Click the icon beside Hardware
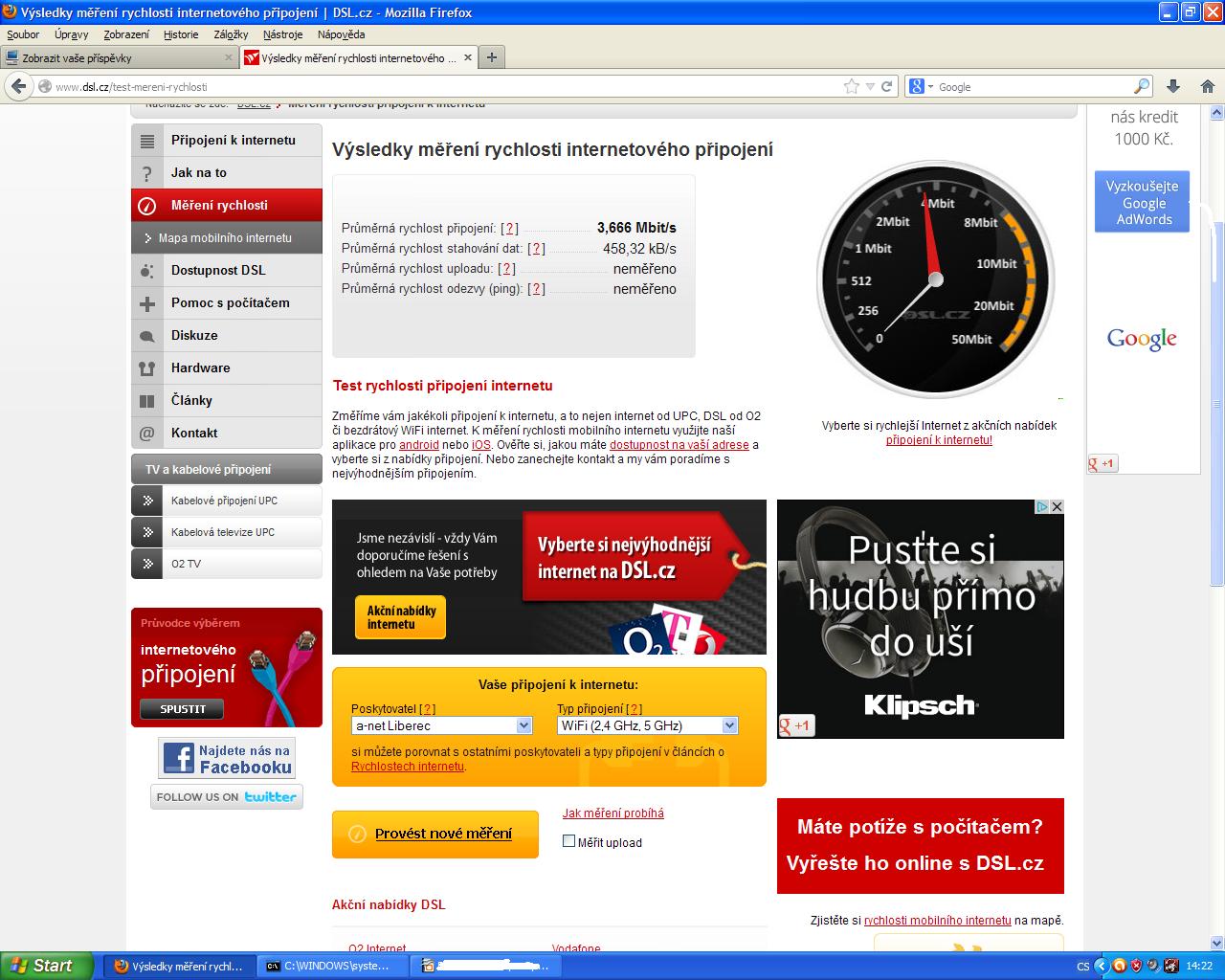Image resolution: width=1225 pixels, height=980 pixels. pyautogui.click(x=147, y=368)
